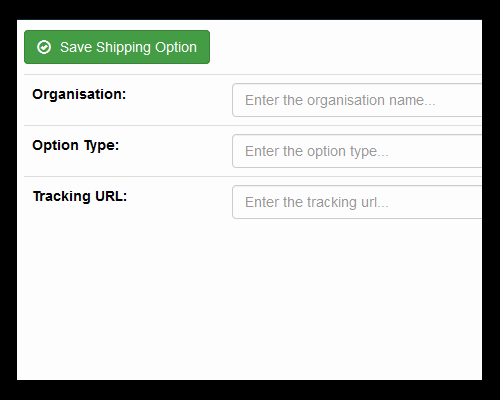Select the 'Enter the option type...' placeholder text

point(317,151)
